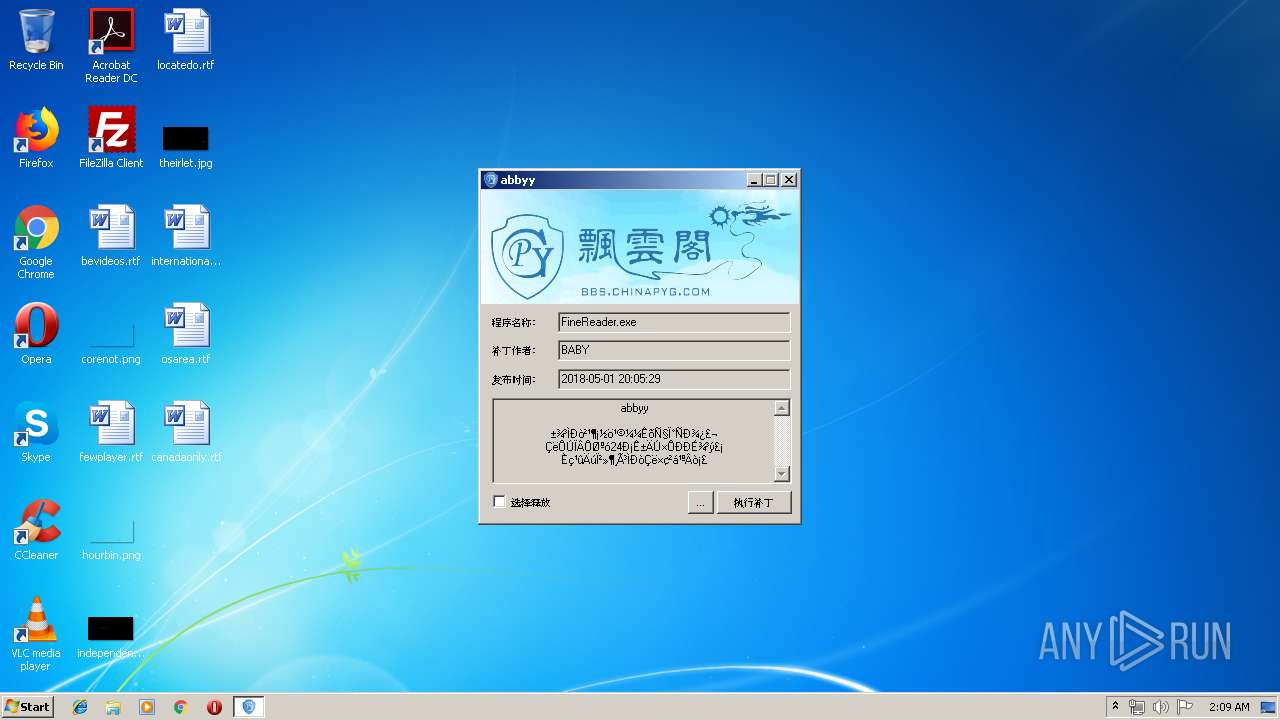The image size is (1280, 720).
Task: Launch Opera desktop shortcut
Action: coord(36,334)
